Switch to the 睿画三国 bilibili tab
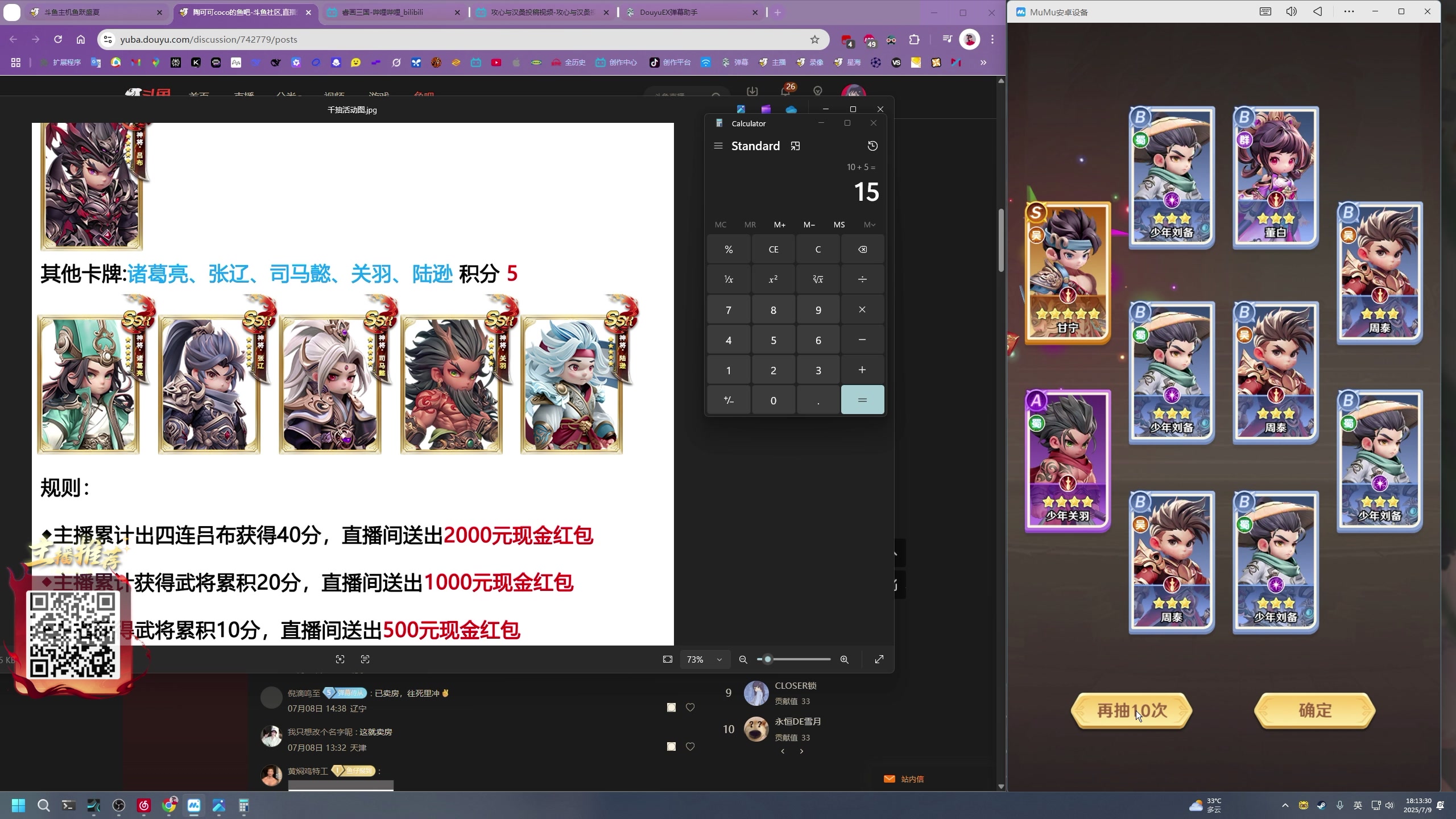Screen dimensions: 1456x819 click(392, 12)
